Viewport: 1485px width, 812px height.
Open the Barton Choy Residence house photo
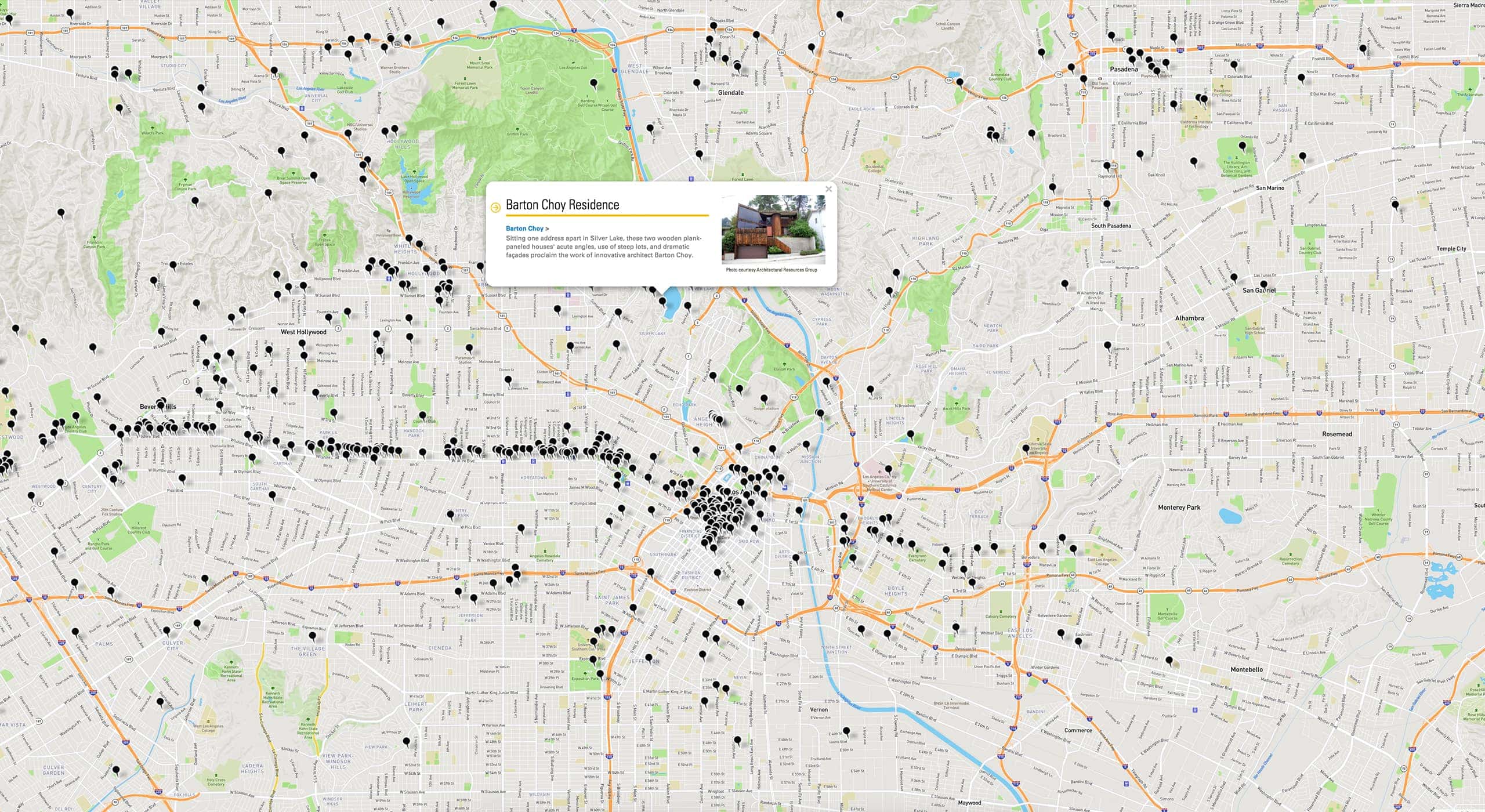[773, 229]
